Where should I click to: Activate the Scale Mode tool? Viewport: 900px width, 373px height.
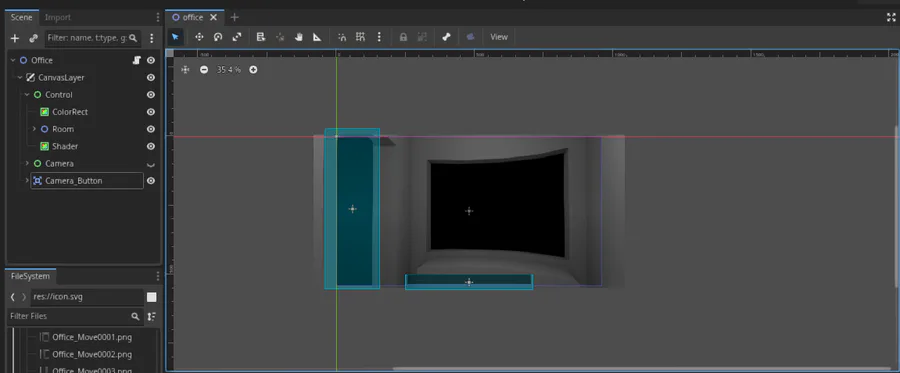pyautogui.click(x=237, y=37)
